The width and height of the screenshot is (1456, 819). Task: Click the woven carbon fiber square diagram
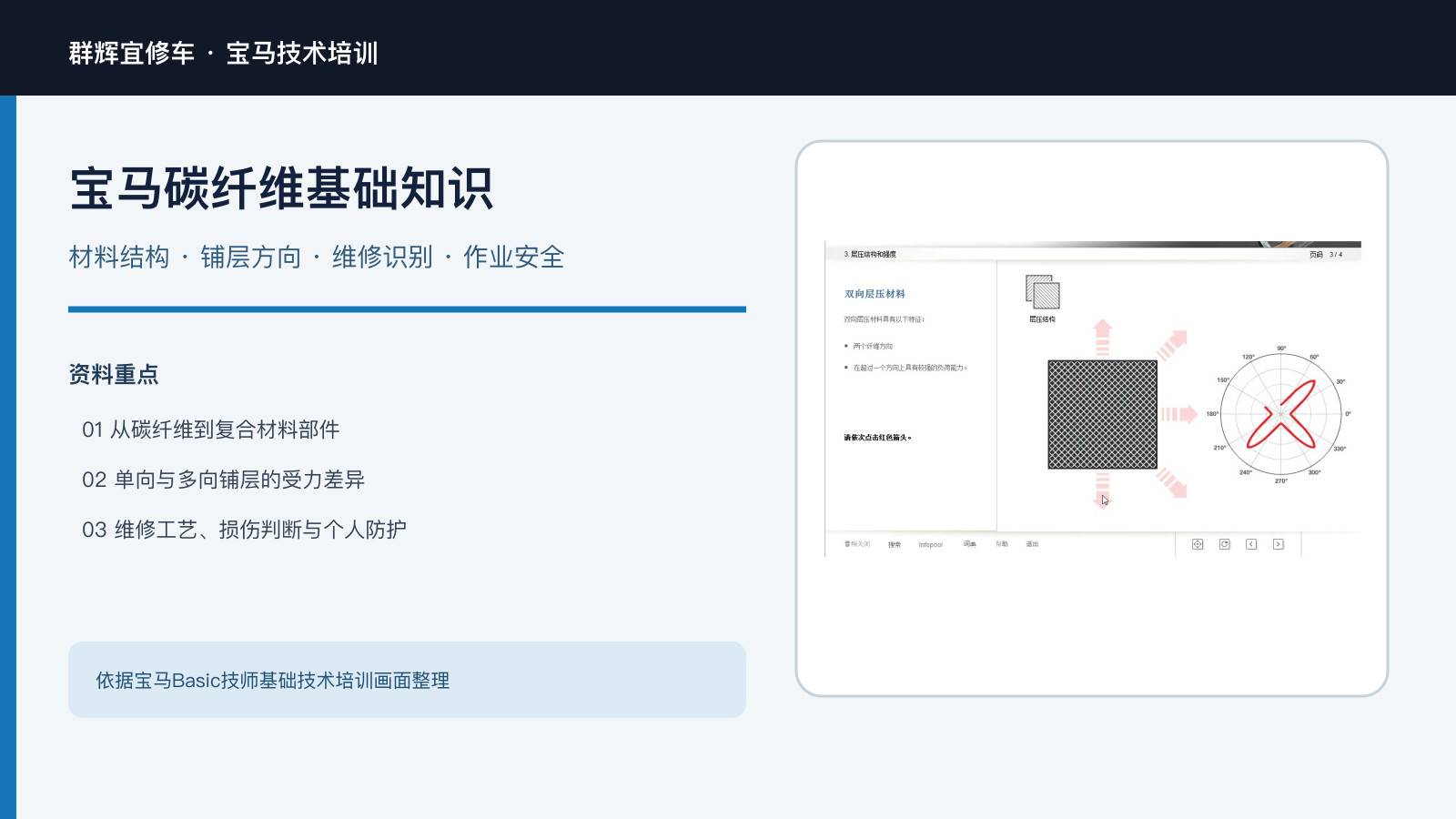coord(1103,414)
